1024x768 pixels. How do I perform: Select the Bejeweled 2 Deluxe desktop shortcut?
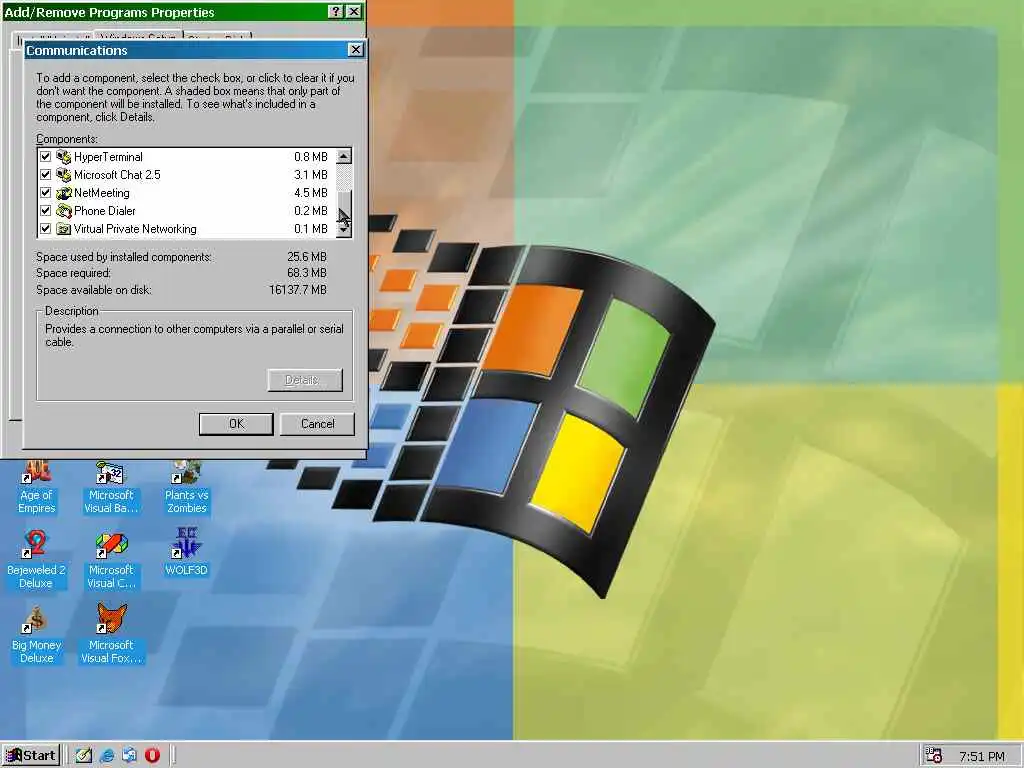(37, 560)
